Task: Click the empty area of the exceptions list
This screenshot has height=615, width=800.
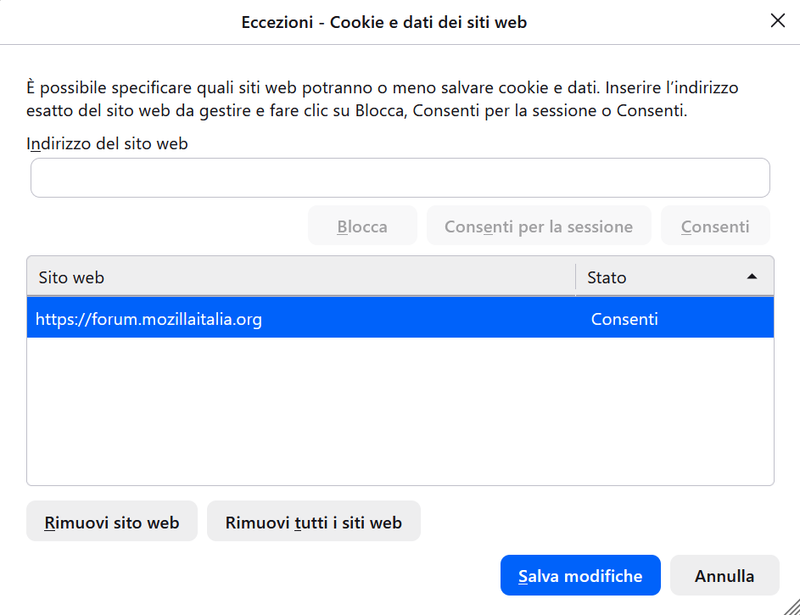Action: click(400, 411)
